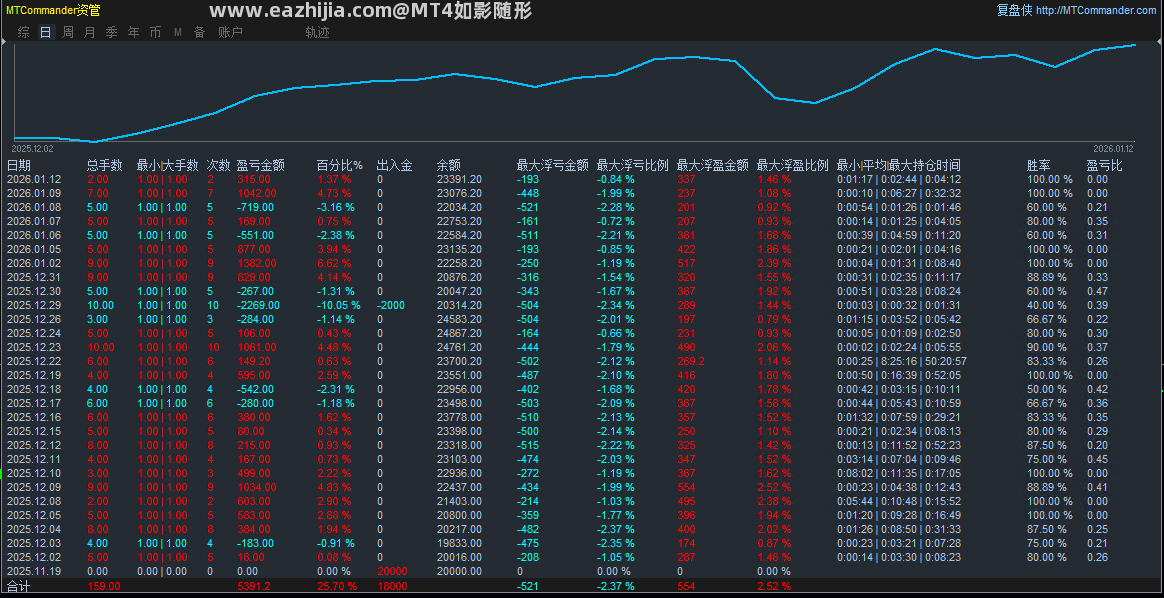Screen dimensions: 1164x598
Task: Click the 8:25:16 | 50:20:57 holding time cell
Action: click(902, 361)
